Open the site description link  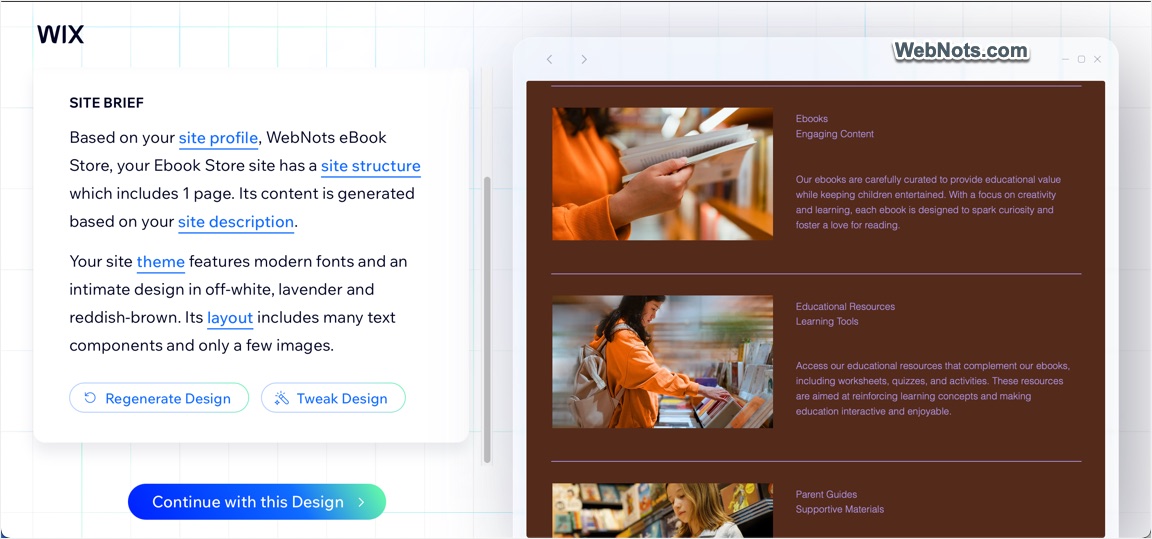point(236,222)
